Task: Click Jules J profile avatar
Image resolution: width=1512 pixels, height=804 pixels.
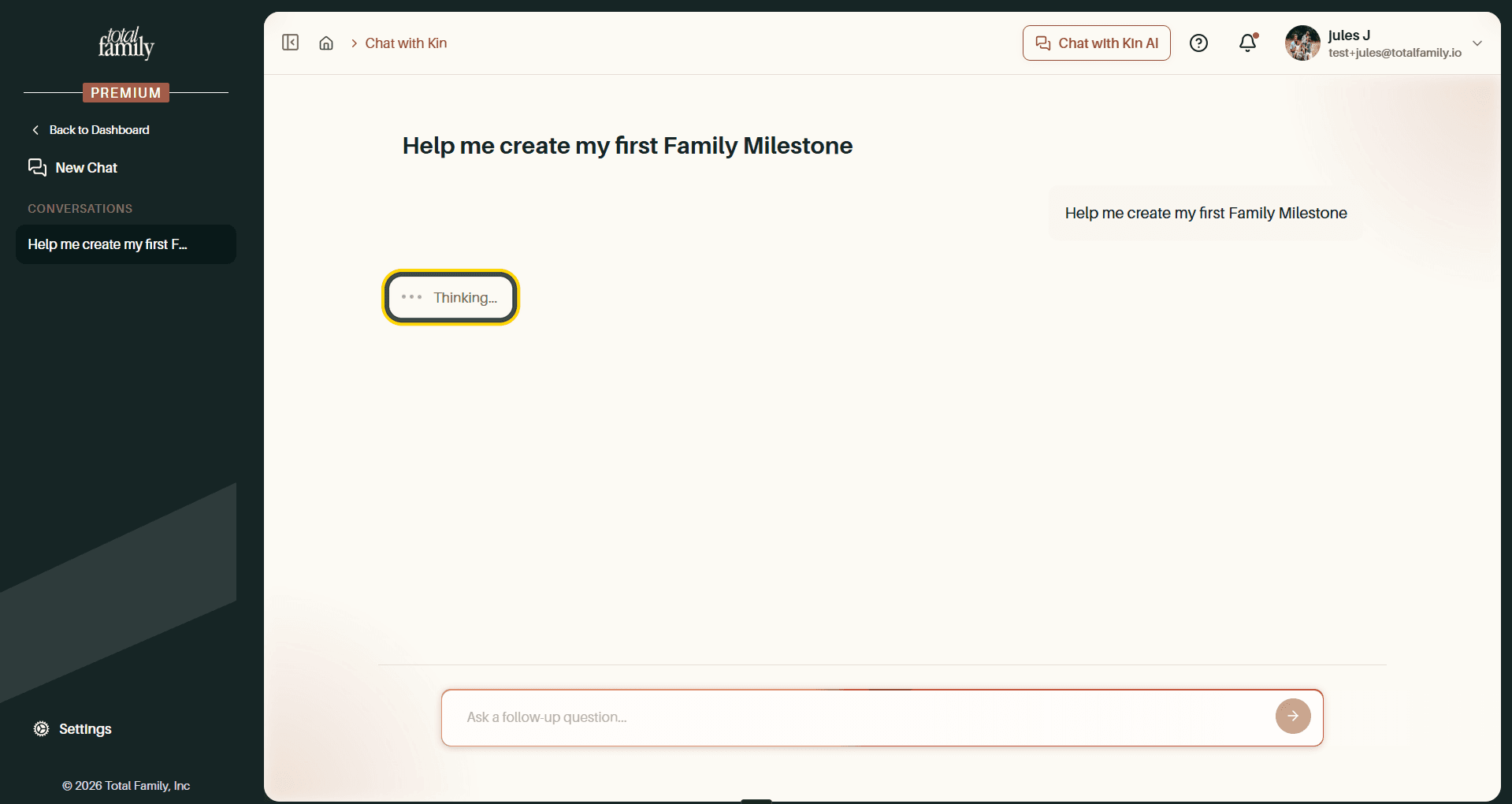Action: pyautogui.click(x=1302, y=43)
